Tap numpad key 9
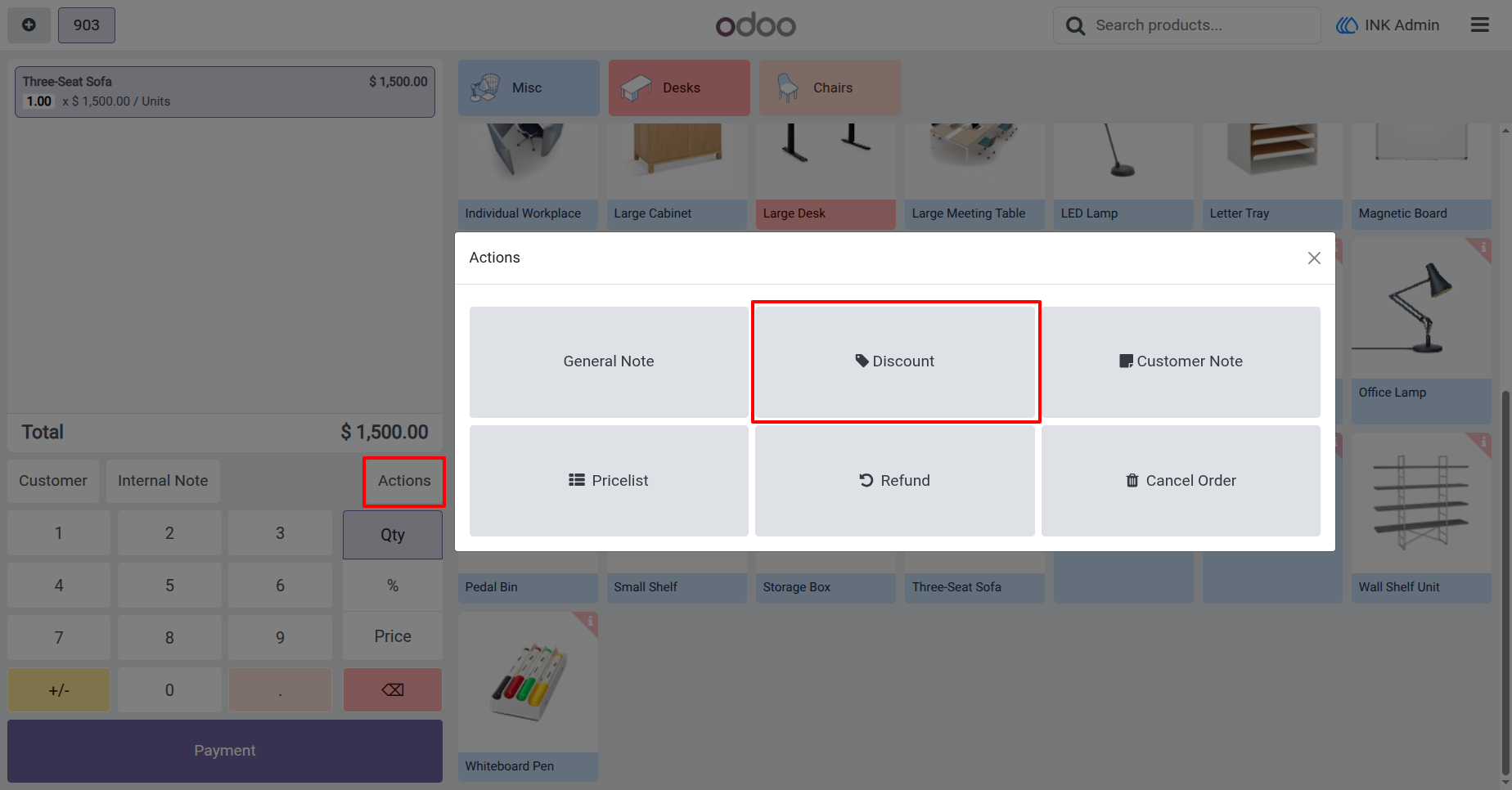The height and width of the screenshot is (790, 1512). (280, 638)
